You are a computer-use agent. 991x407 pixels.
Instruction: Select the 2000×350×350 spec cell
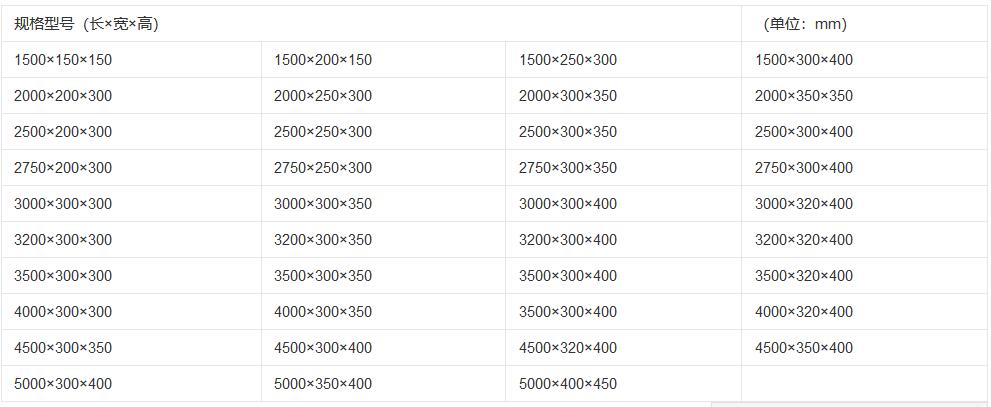click(x=804, y=96)
